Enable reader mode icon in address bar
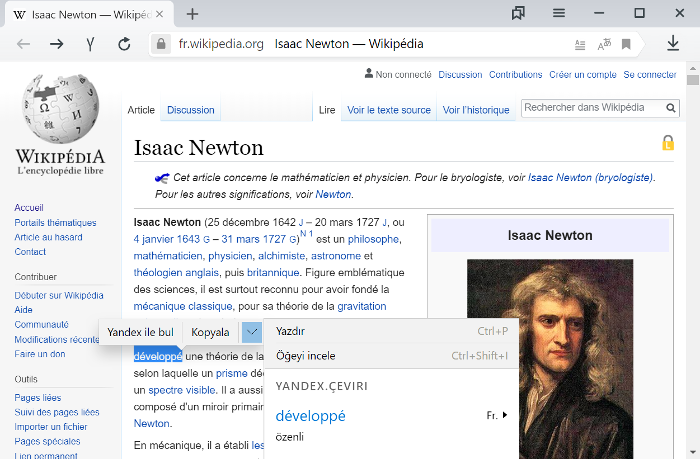 [579, 45]
